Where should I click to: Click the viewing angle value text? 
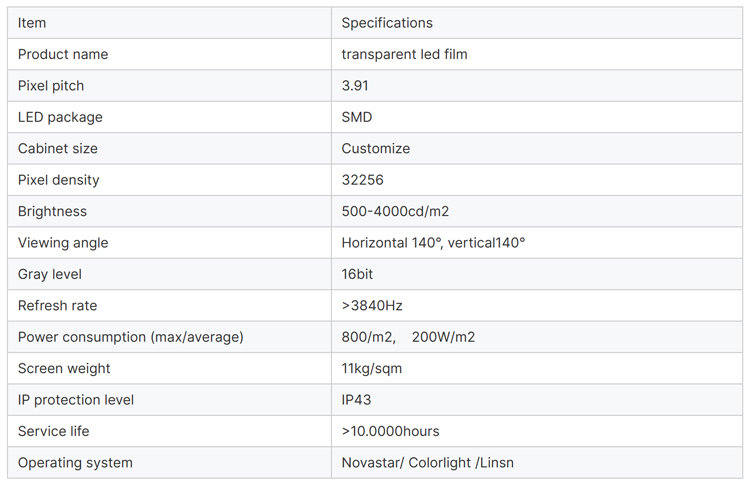(x=433, y=243)
